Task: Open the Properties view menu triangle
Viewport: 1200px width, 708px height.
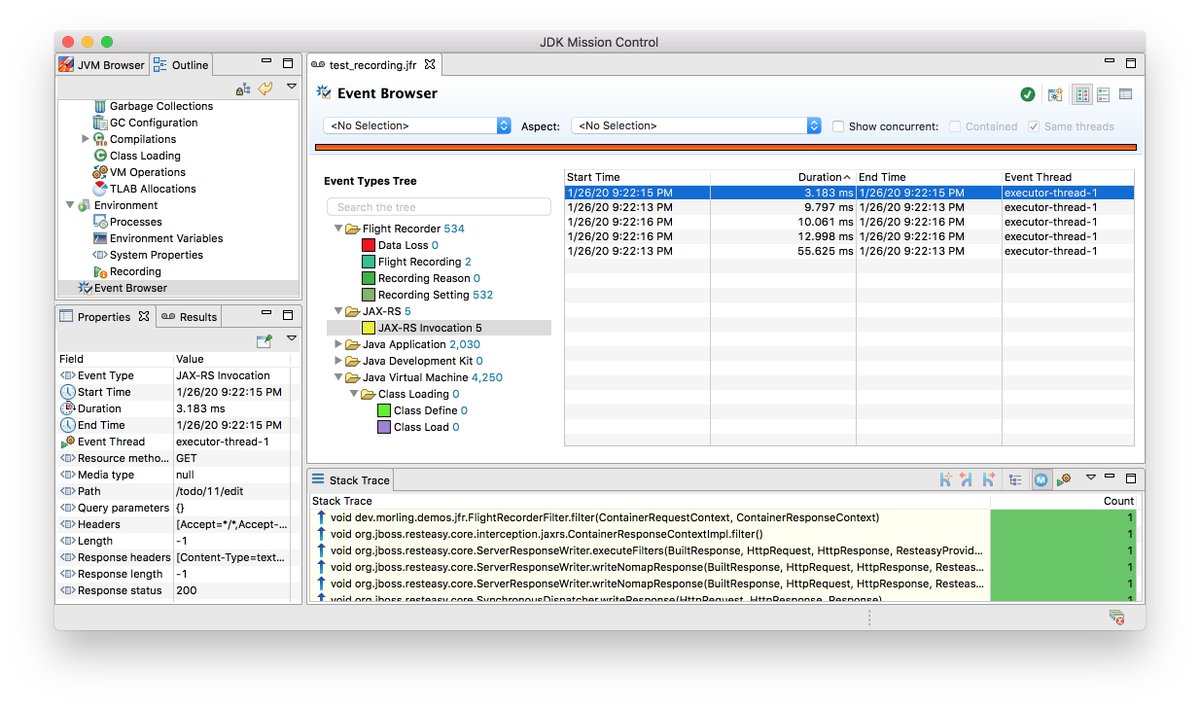Action: 291,339
